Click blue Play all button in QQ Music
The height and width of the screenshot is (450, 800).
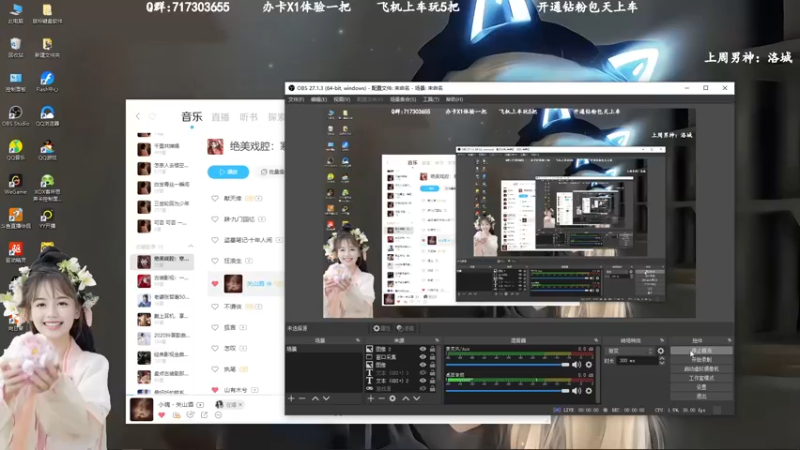pos(228,172)
